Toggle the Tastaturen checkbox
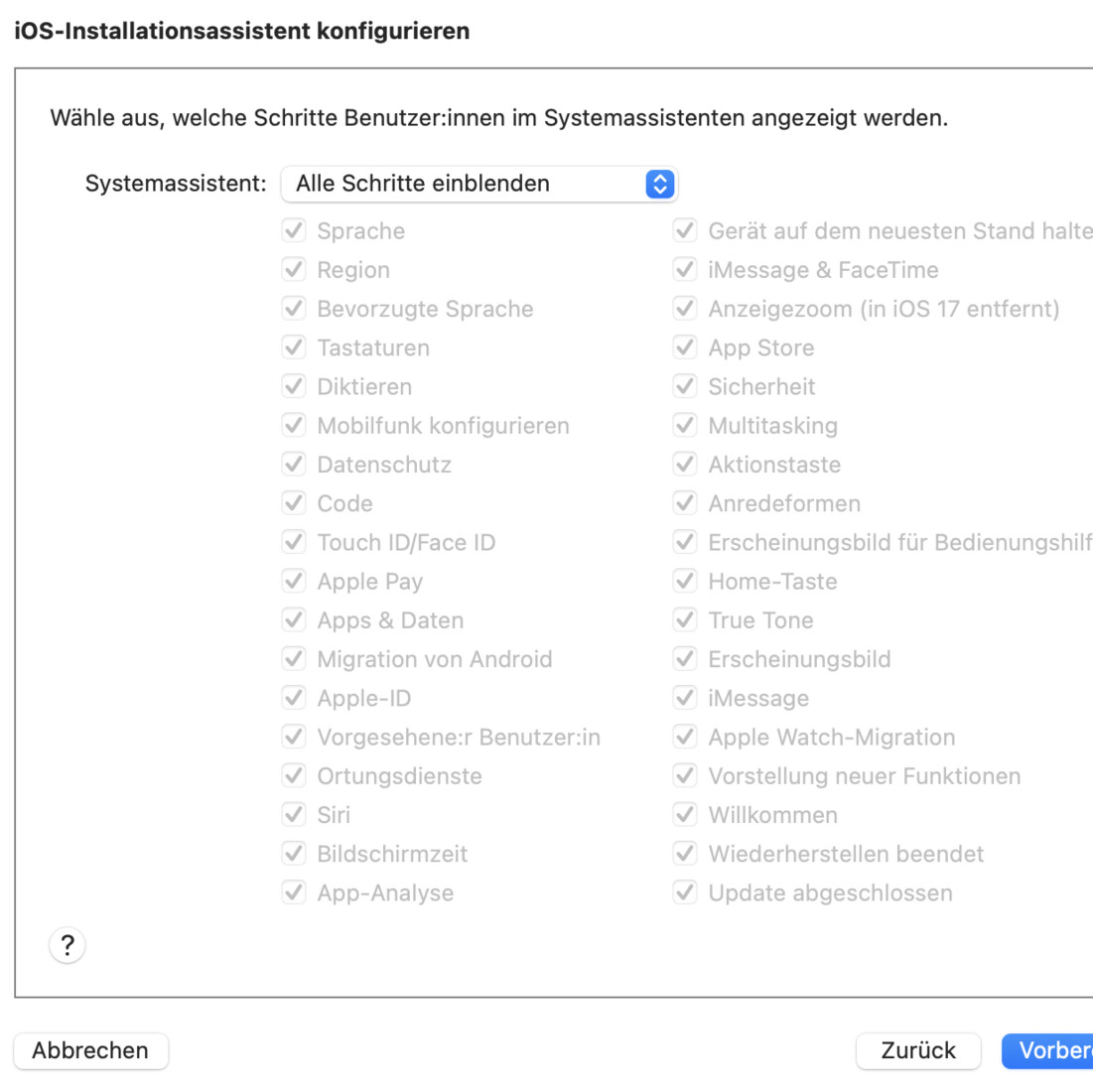This screenshot has width=1093, height=1092. click(x=294, y=347)
